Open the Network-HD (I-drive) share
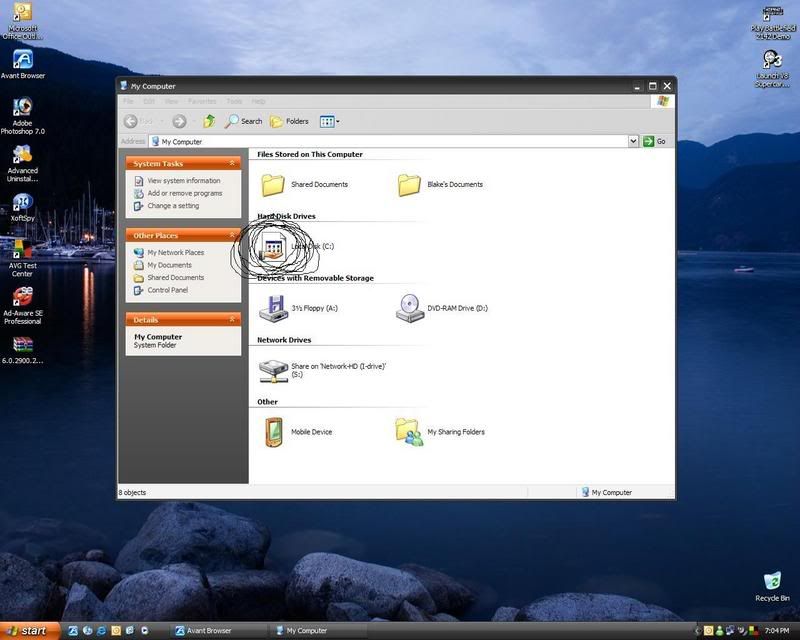This screenshot has width=800, height=640. pyautogui.click(x=273, y=370)
